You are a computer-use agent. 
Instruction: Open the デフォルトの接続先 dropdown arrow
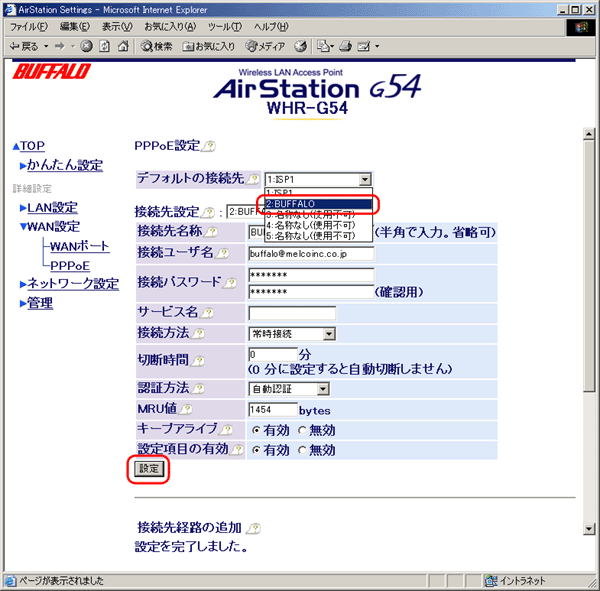pos(365,179)
